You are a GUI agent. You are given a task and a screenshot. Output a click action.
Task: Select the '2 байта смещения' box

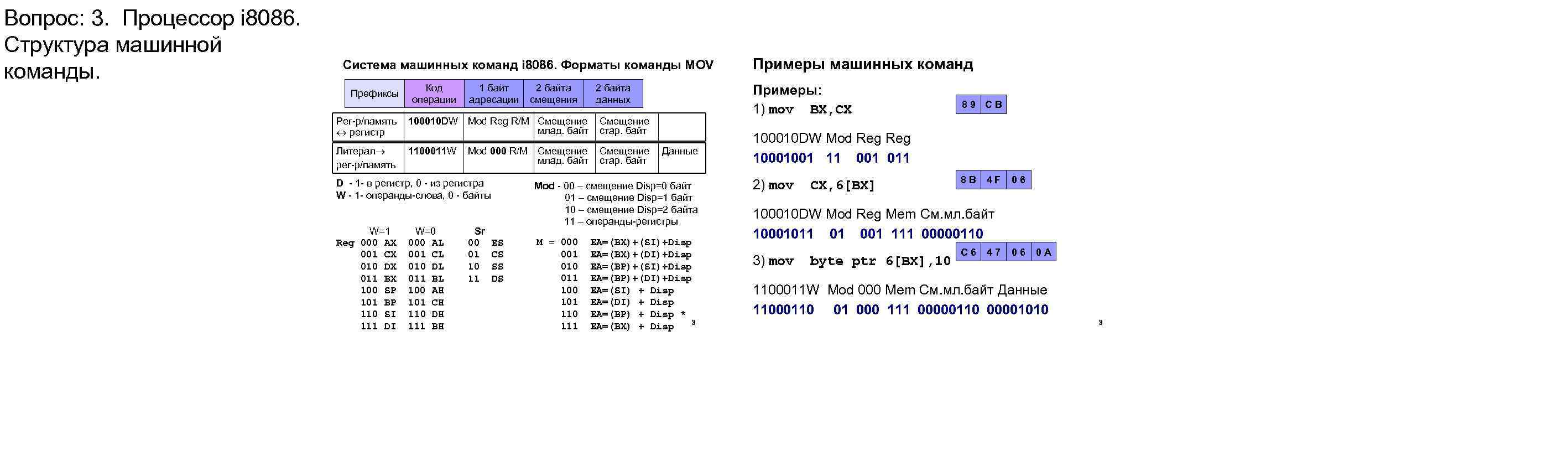[x=553, y=93]
